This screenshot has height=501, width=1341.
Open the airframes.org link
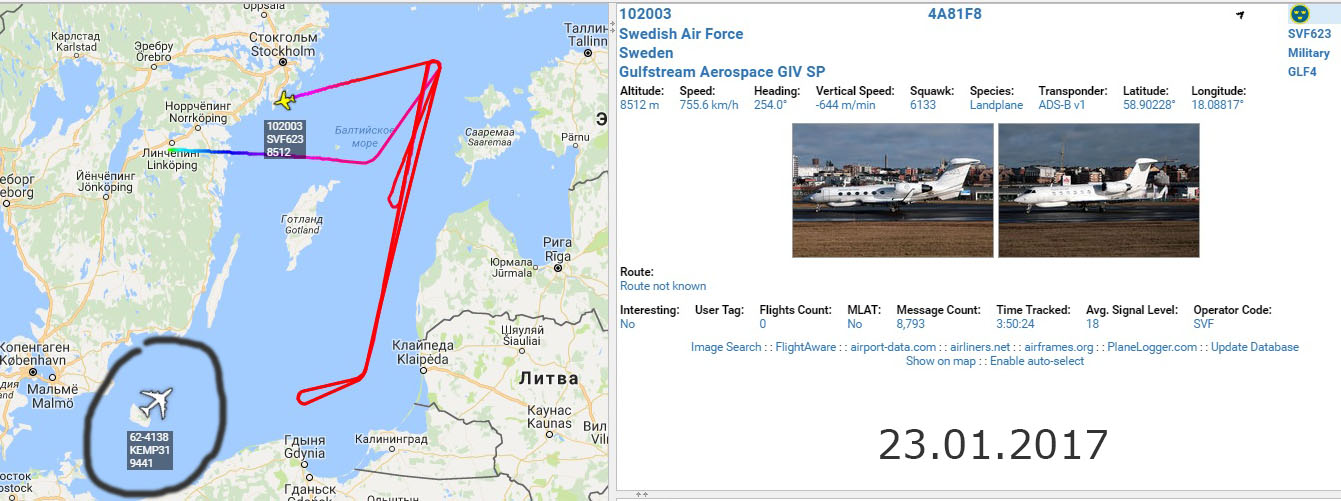[x=1059, y=347]
